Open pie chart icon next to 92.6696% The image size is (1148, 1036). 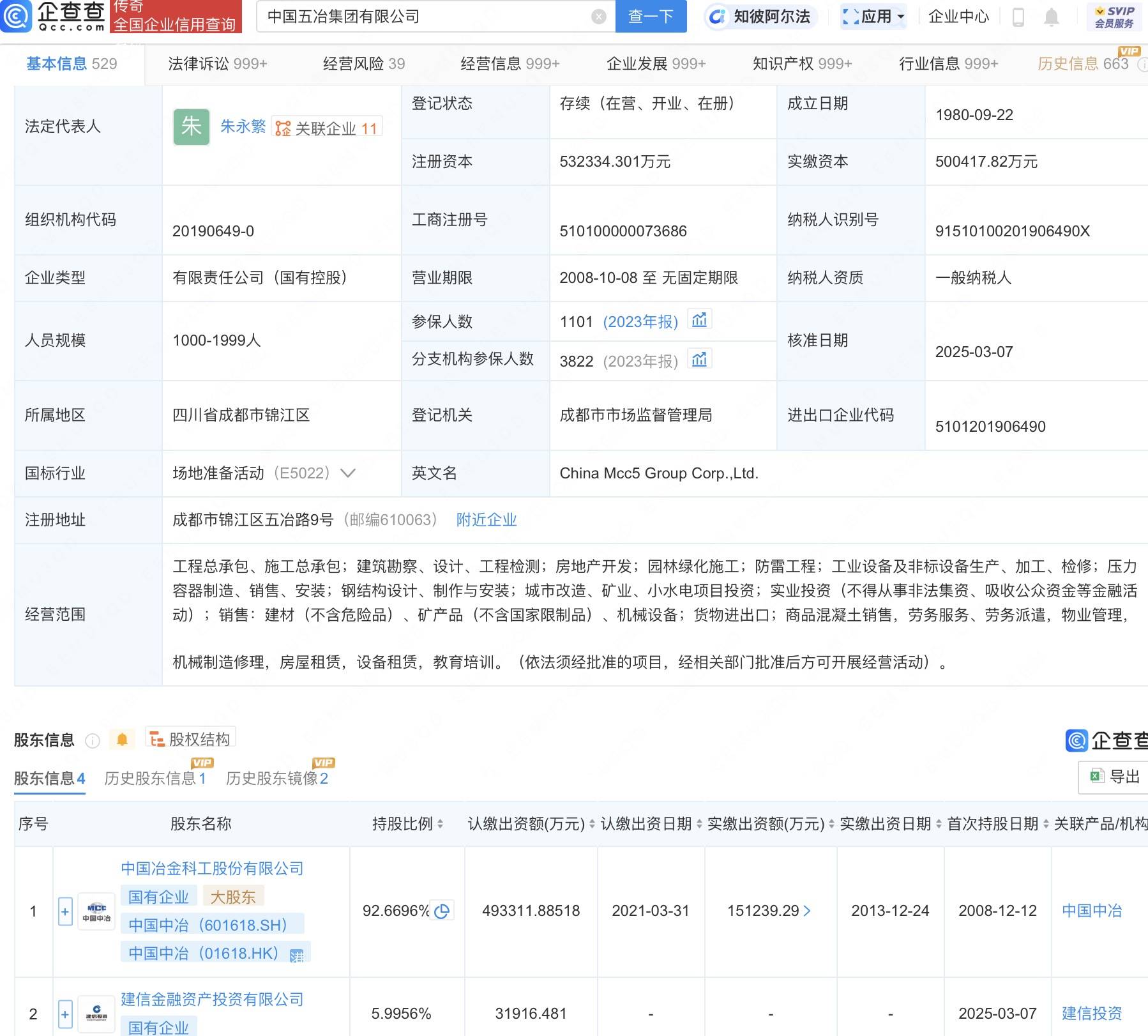point(442,911)
